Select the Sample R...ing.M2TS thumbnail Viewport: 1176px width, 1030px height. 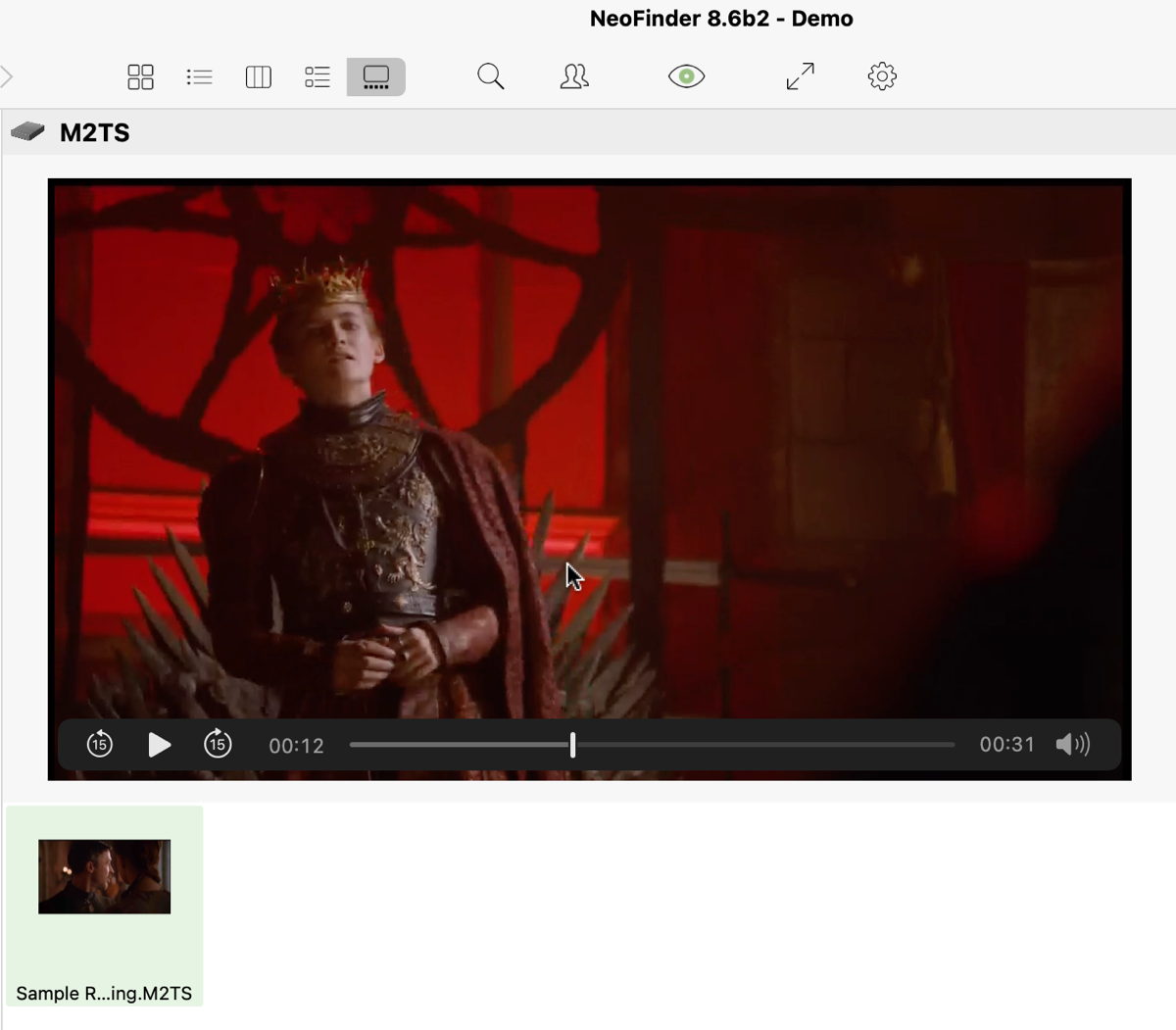[x=104, y=876]
